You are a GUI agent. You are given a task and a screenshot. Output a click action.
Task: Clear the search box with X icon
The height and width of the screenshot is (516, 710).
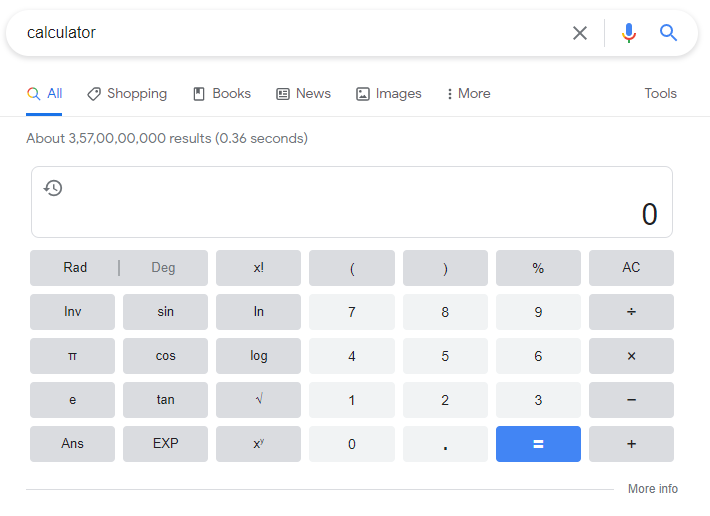coord(580,33)
